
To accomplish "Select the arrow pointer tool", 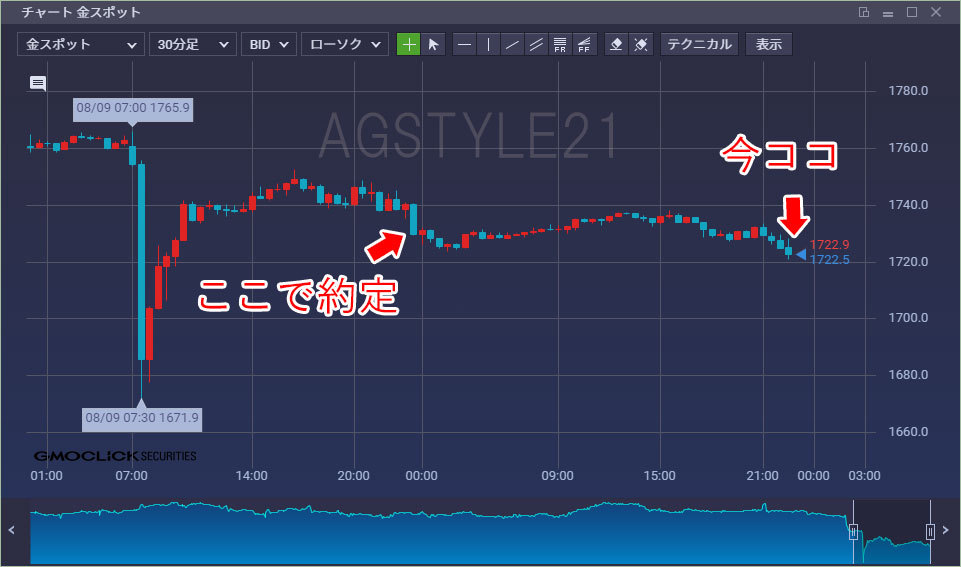I will tap(433, 44).
